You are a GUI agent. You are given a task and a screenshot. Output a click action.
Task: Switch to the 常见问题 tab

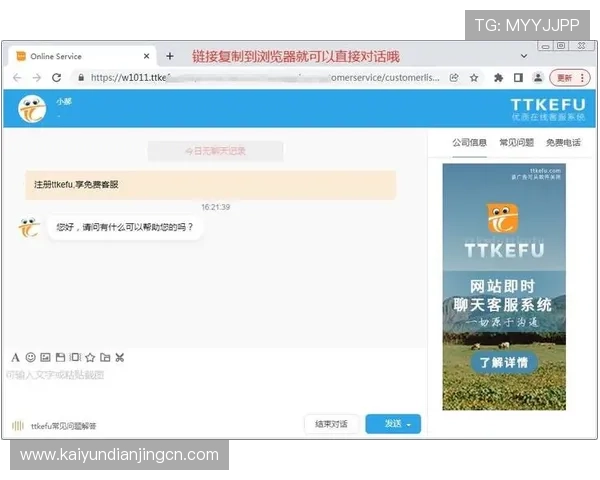pos(517,143)
